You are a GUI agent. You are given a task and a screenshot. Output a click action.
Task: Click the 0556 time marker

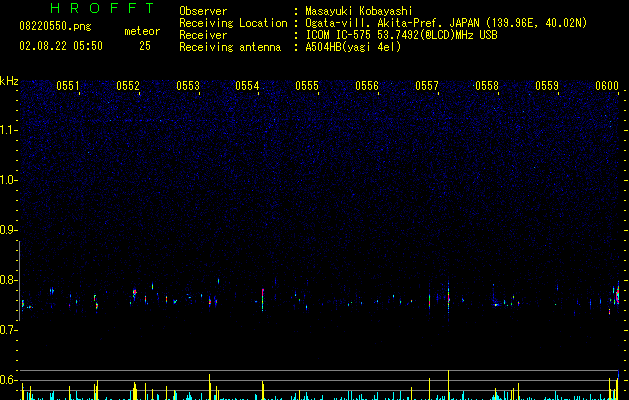click(x=367, y=86)
